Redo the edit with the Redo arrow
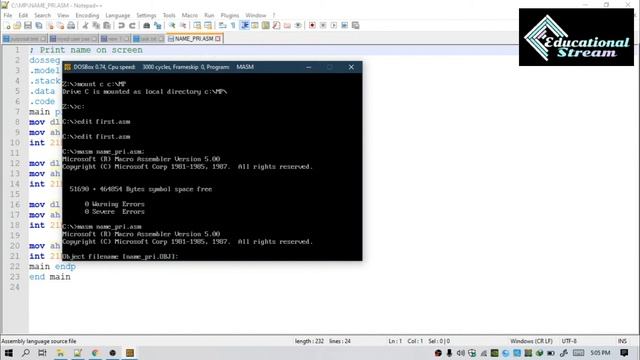 point(132,25)
